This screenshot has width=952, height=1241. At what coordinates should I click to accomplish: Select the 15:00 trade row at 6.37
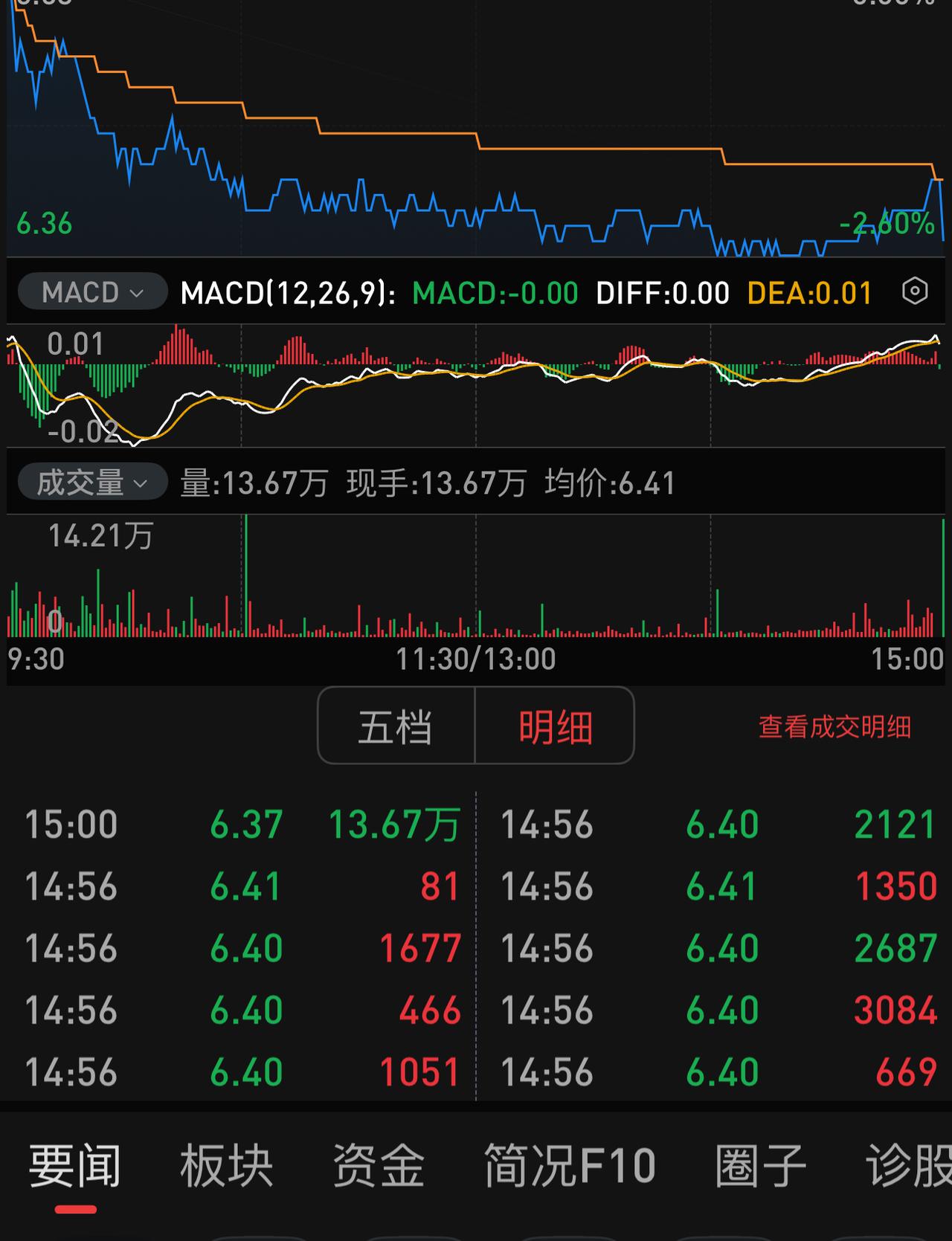point(242,825)
